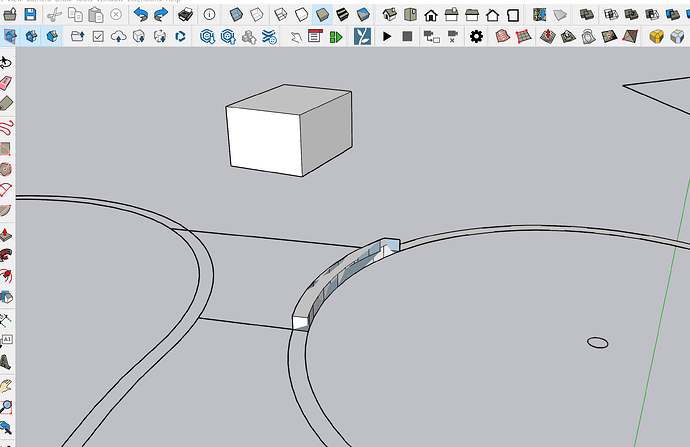
Task: Select Front view black house icon
Action: 431,15
